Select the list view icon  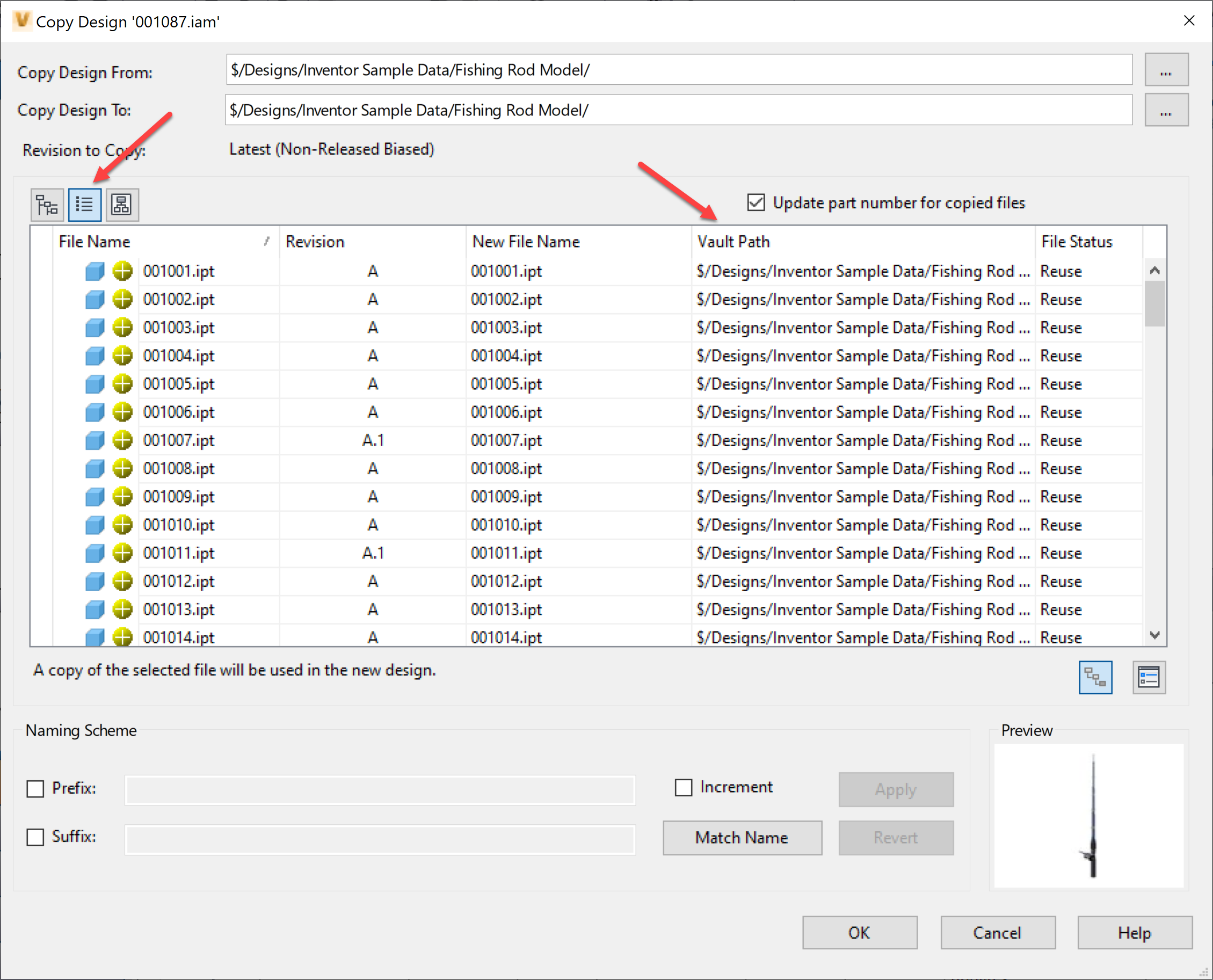85,205
